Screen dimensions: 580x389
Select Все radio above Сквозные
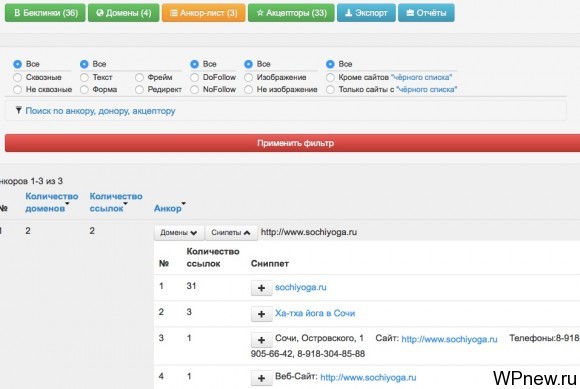(x=17, y=64)
